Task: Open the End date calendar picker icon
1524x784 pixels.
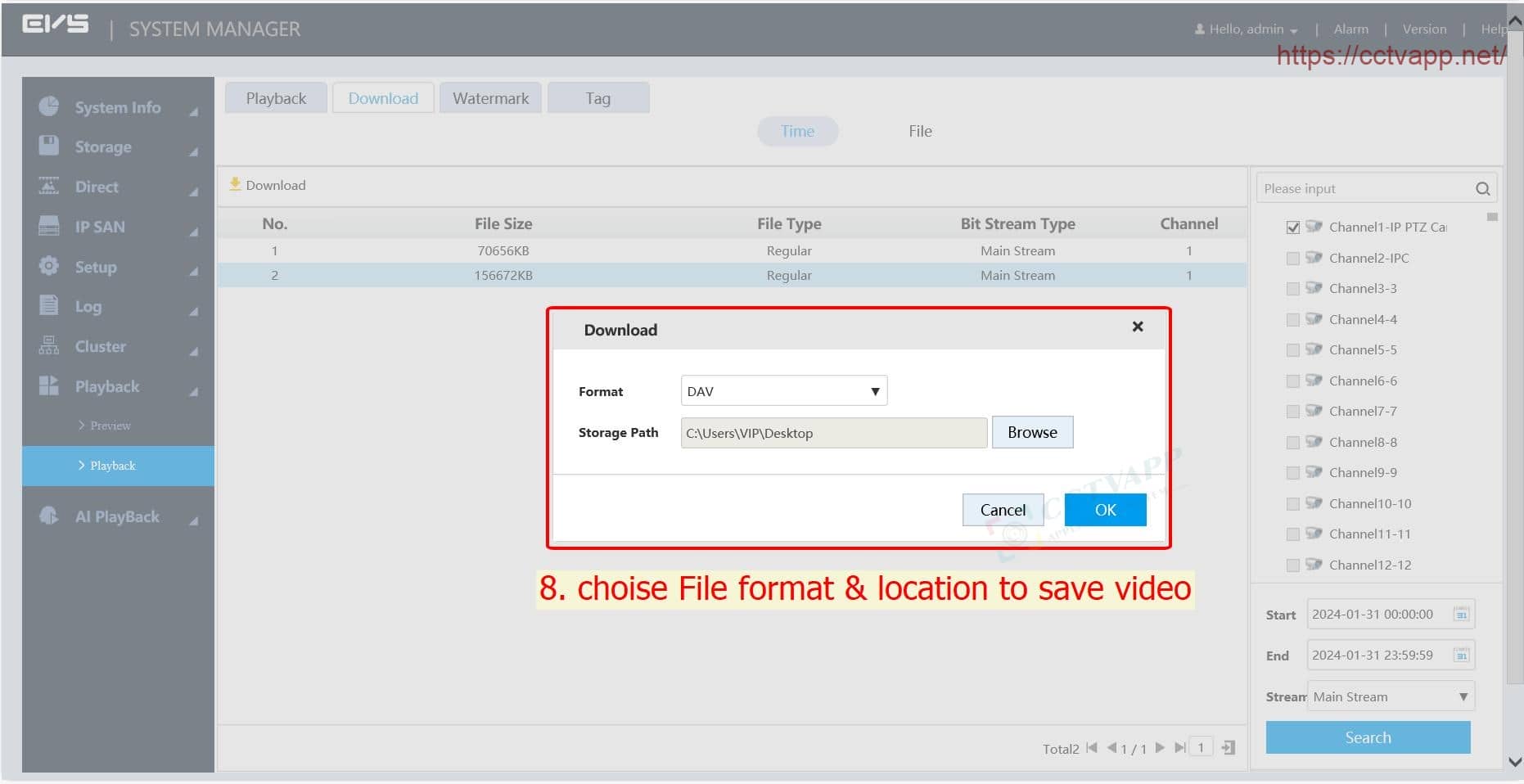Action: click(x=1461, y=656)
